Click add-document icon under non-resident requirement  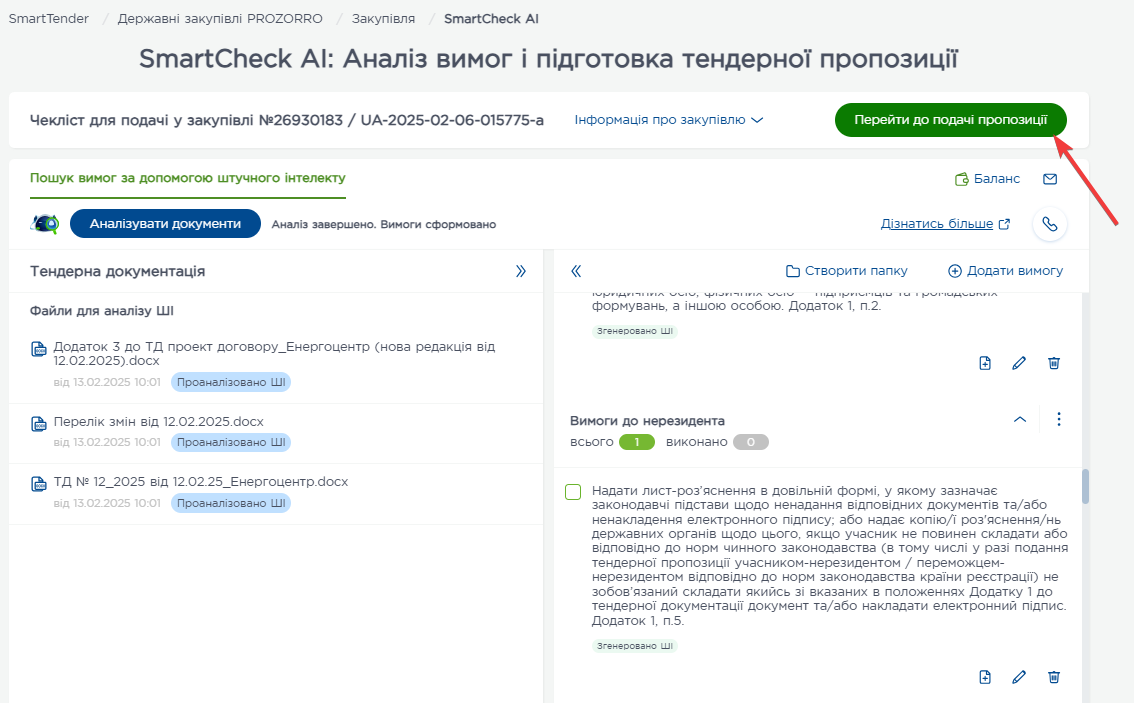985,677
